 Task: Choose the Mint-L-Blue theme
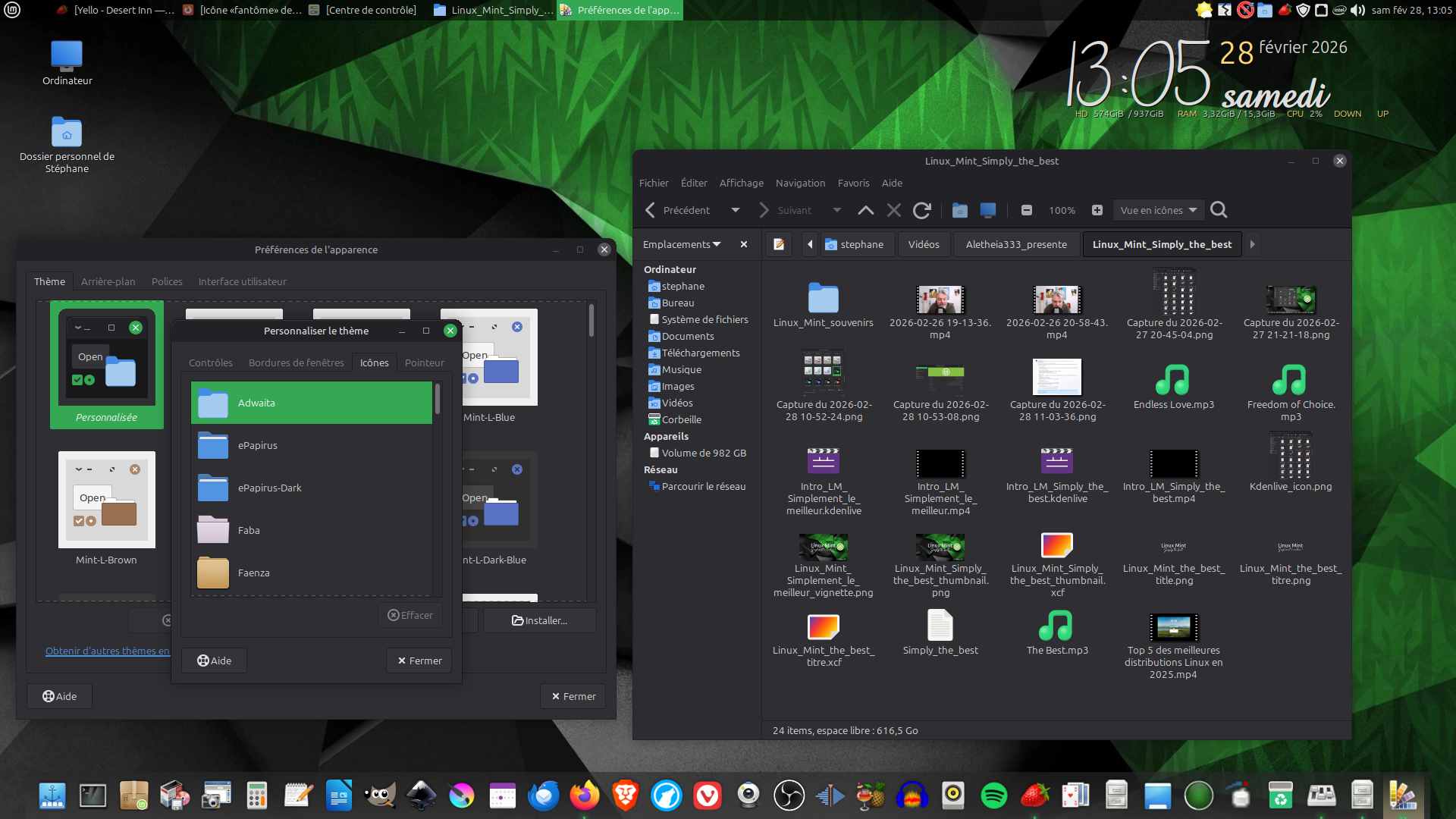tap(489, 366)
